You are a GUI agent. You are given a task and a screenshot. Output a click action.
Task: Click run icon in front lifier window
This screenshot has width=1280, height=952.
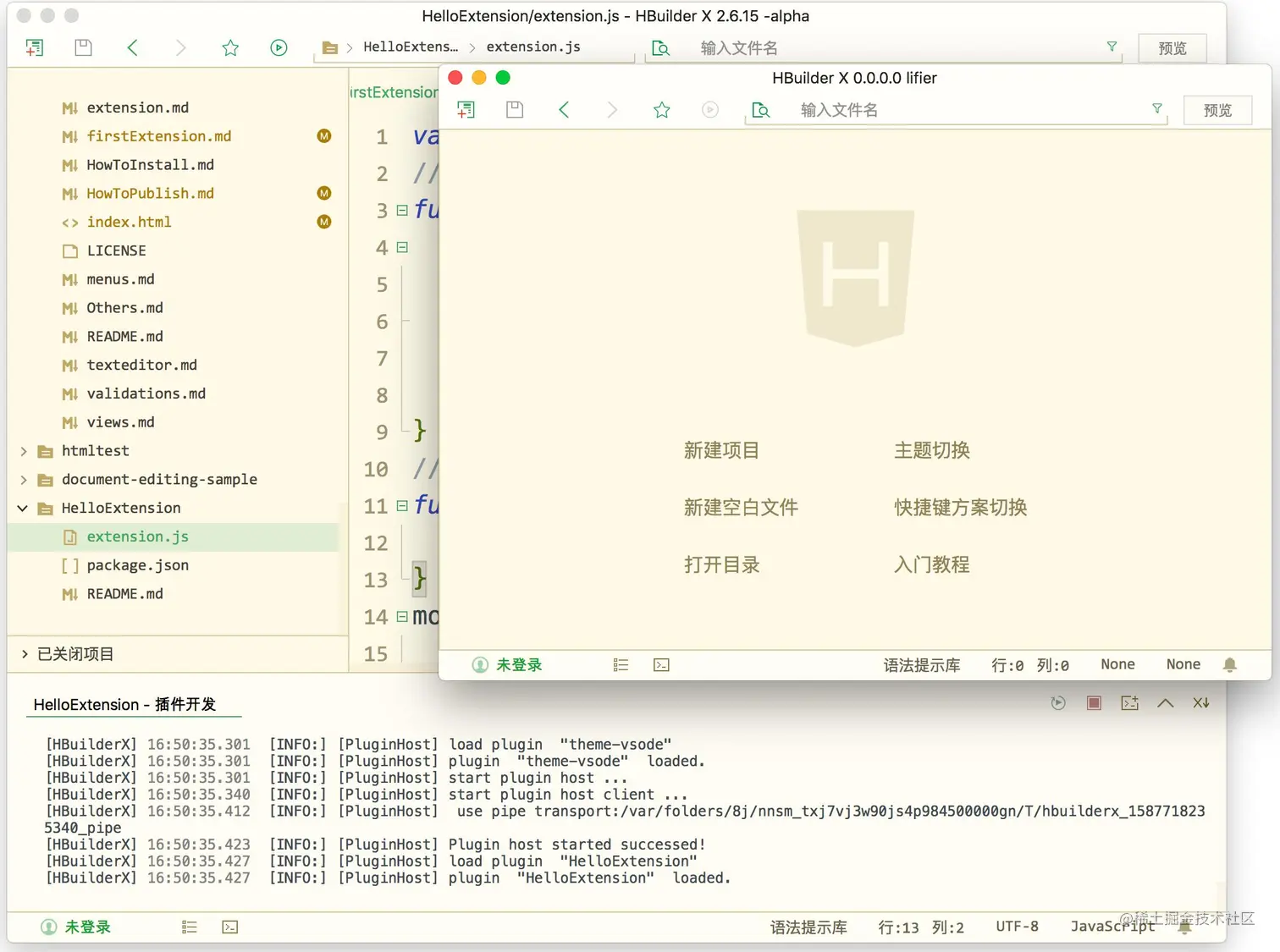point(710,109)
